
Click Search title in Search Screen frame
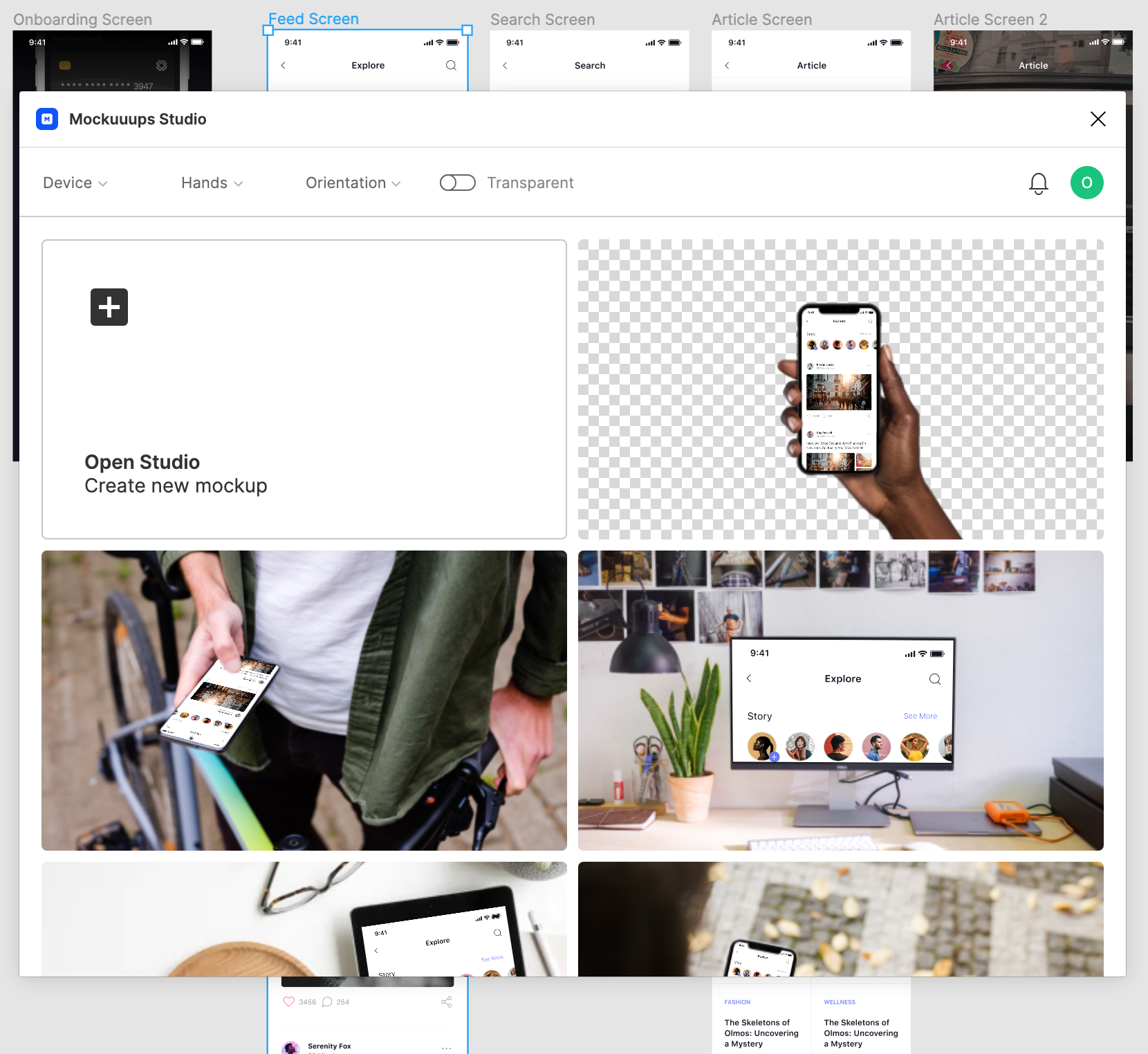(x=590, y=66)
